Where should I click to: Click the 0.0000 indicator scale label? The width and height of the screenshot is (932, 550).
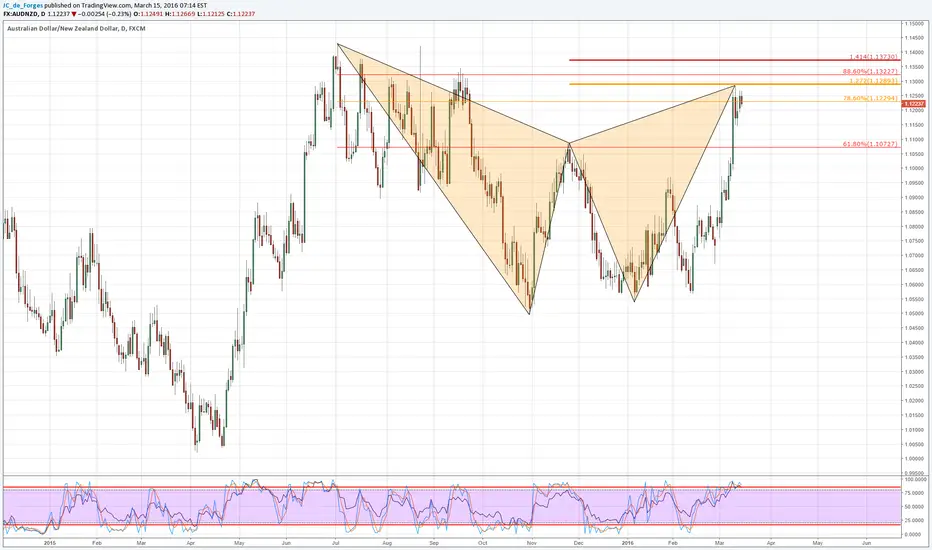(913, 535)
